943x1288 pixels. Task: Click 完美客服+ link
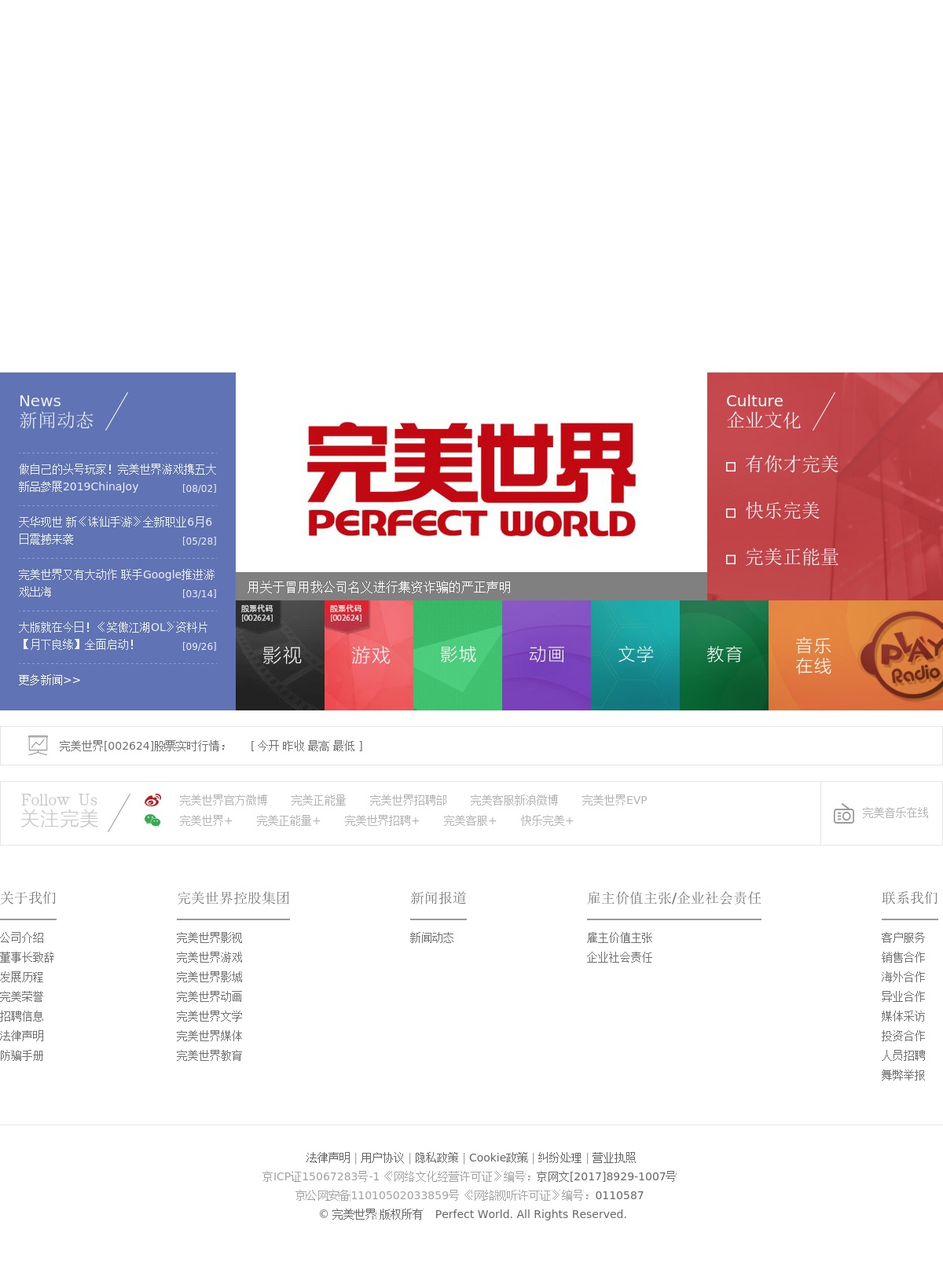tap(470, 820)
